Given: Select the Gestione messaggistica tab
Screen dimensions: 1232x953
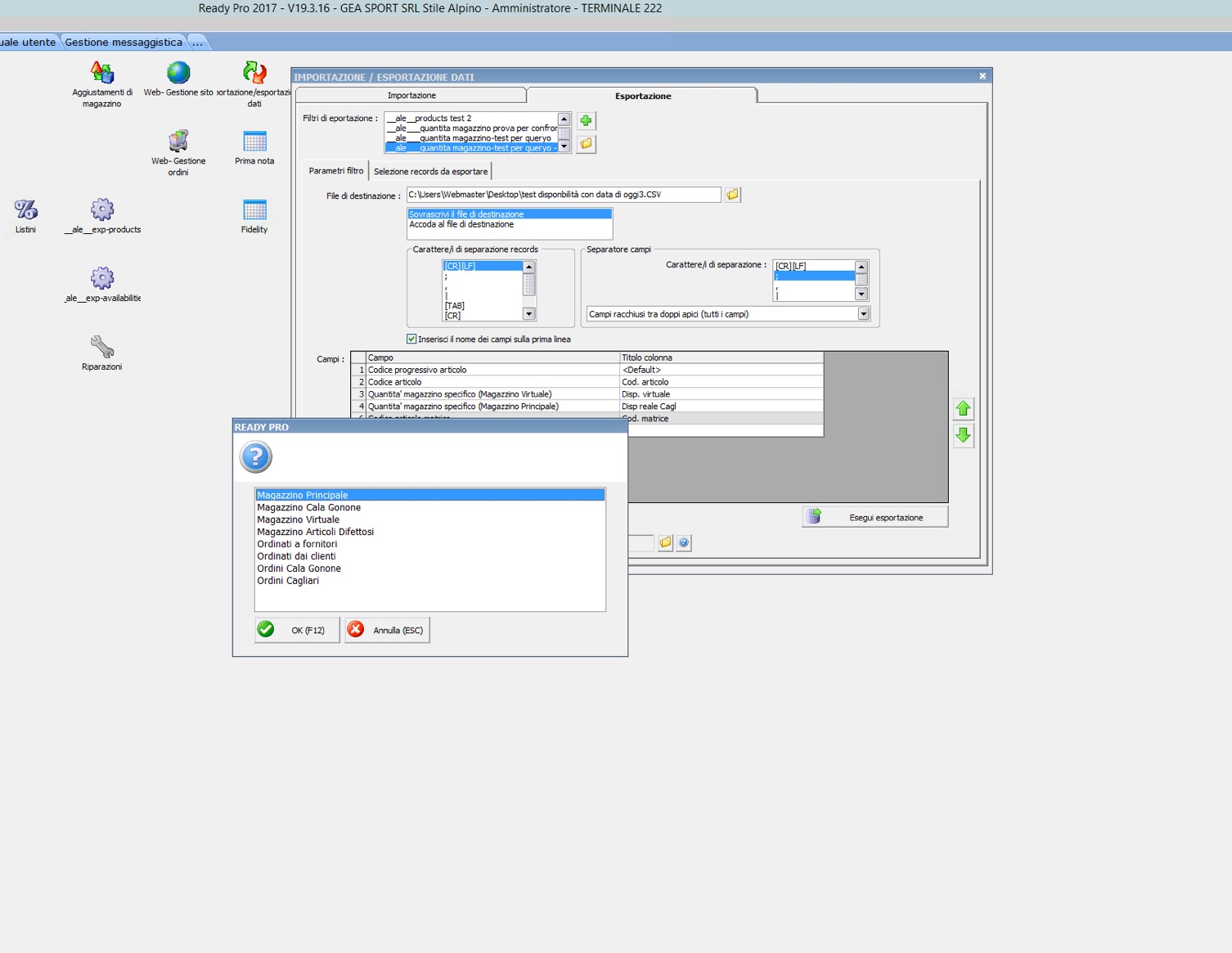Looking at the screenshot, I should tap(124, 43).
